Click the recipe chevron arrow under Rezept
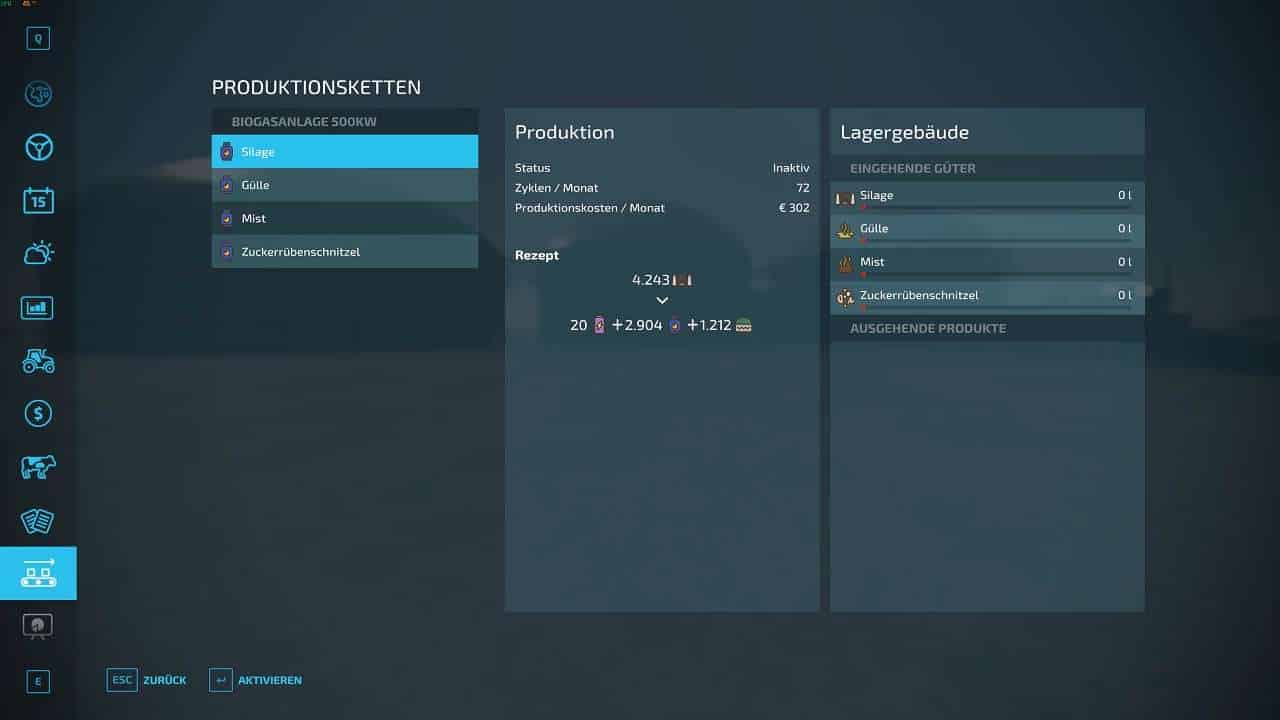 pyautogui.click(x=662, y=301)
